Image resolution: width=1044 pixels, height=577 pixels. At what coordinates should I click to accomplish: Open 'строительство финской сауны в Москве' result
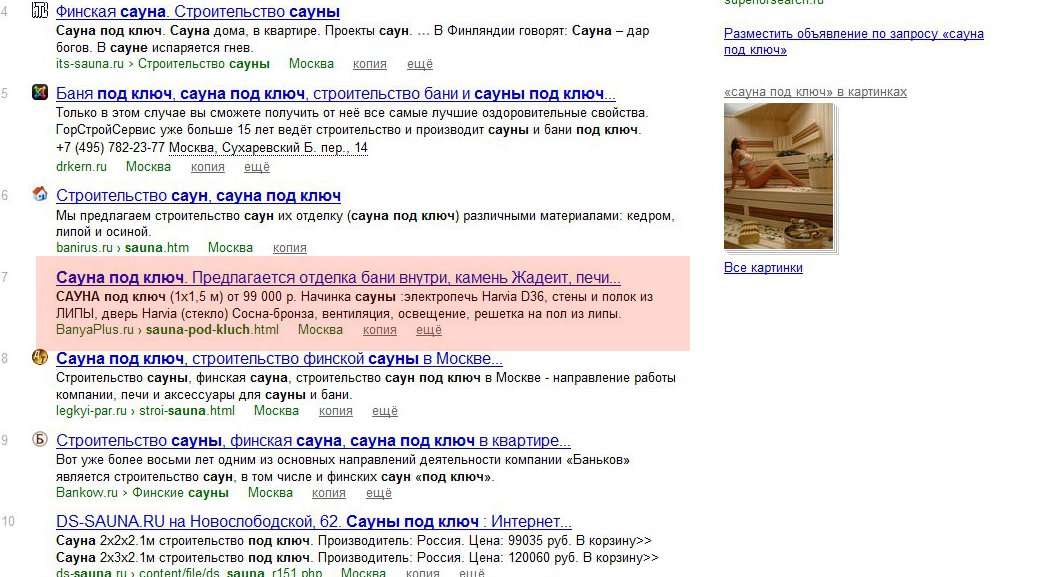coord(279,359)
